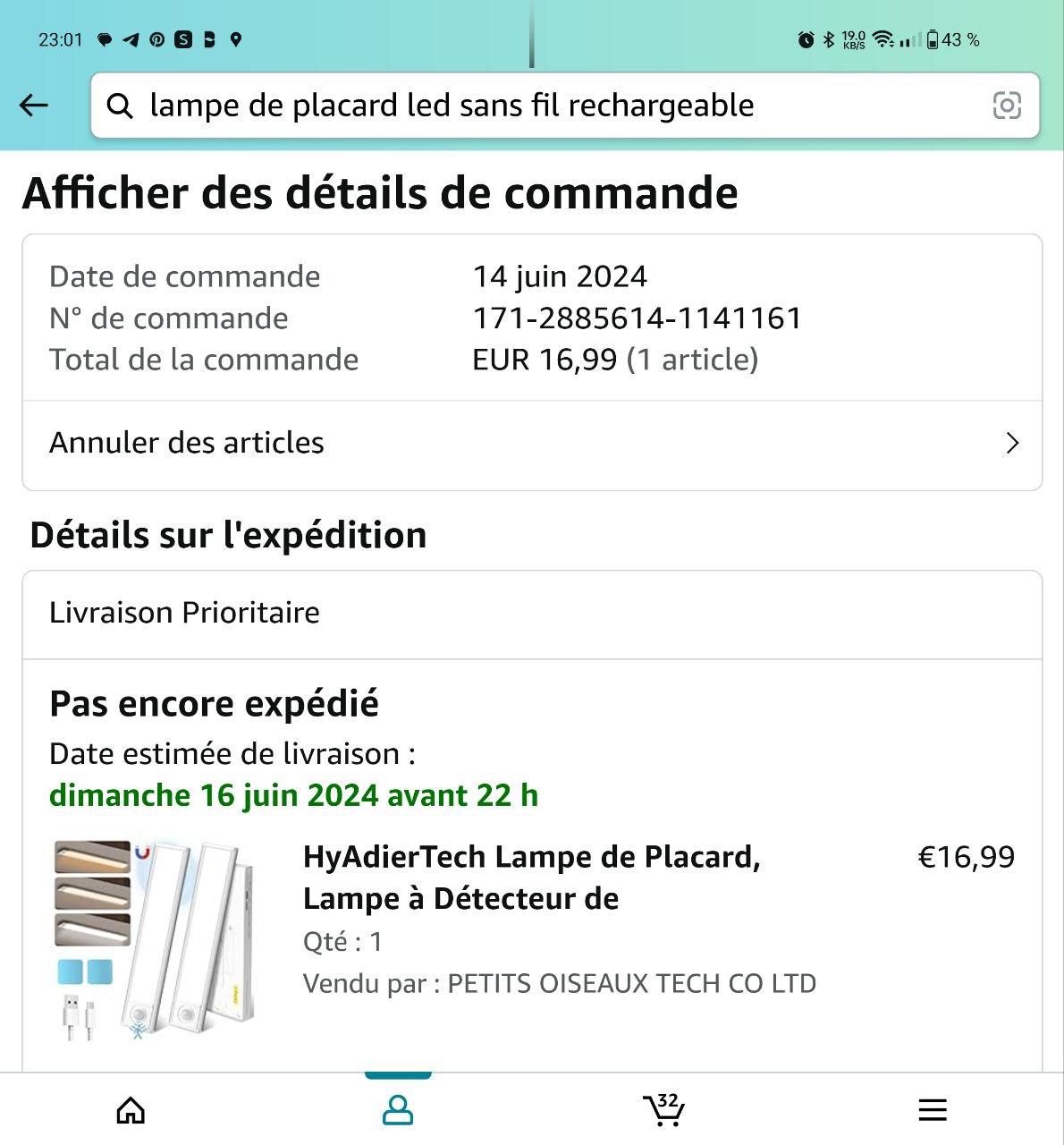Expand the Annuler des articles chevron
This screenshot has height=1145, width=1064.
pos(1012,444)
